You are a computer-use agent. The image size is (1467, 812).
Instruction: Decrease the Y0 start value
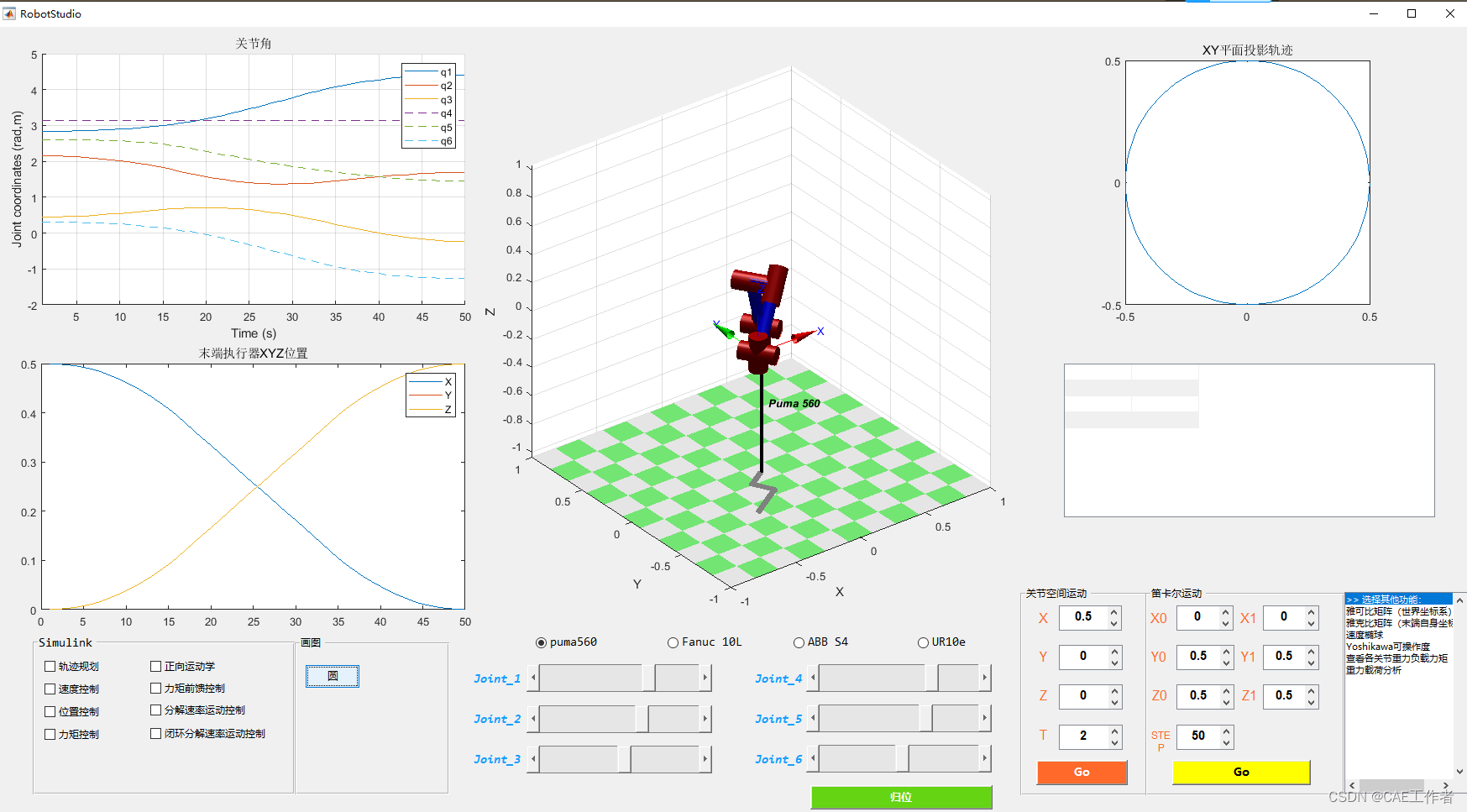point(1226,663)
